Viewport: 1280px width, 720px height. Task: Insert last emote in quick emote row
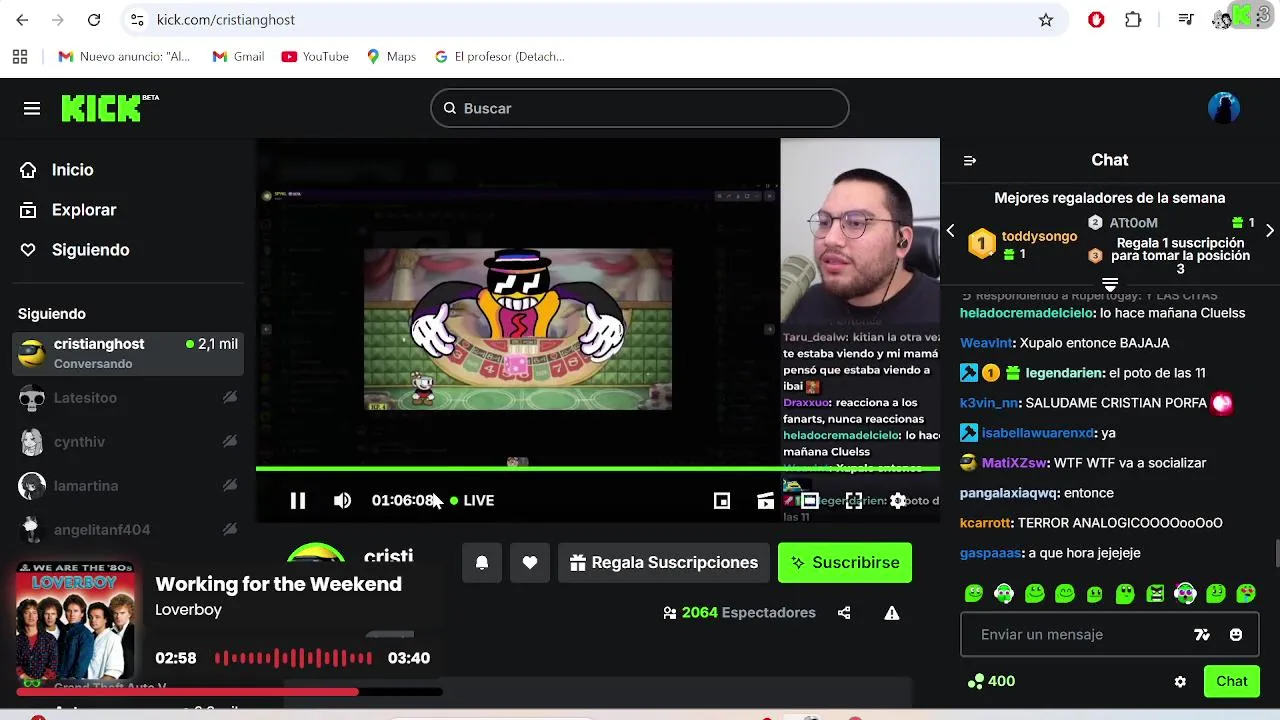(1246, 593)
